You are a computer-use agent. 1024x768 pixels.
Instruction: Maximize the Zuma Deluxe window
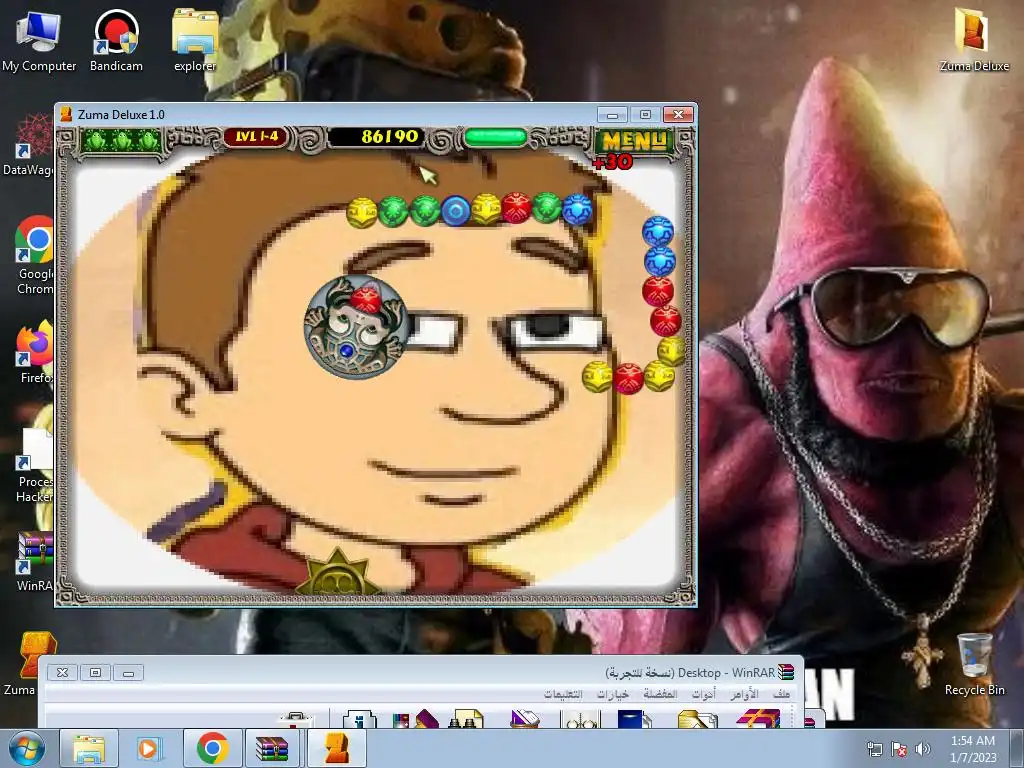click(645, 115)
